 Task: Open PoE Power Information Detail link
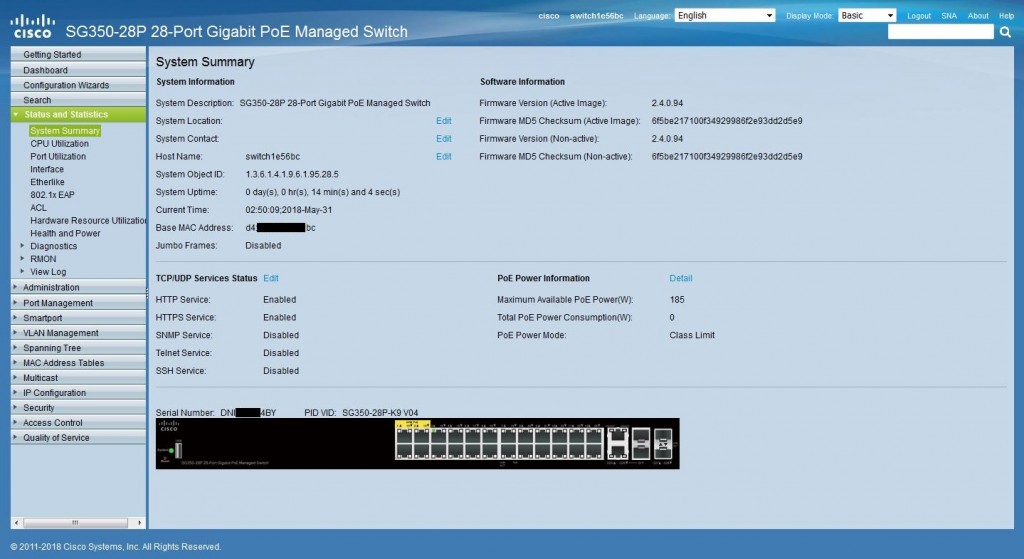point(680,278)
